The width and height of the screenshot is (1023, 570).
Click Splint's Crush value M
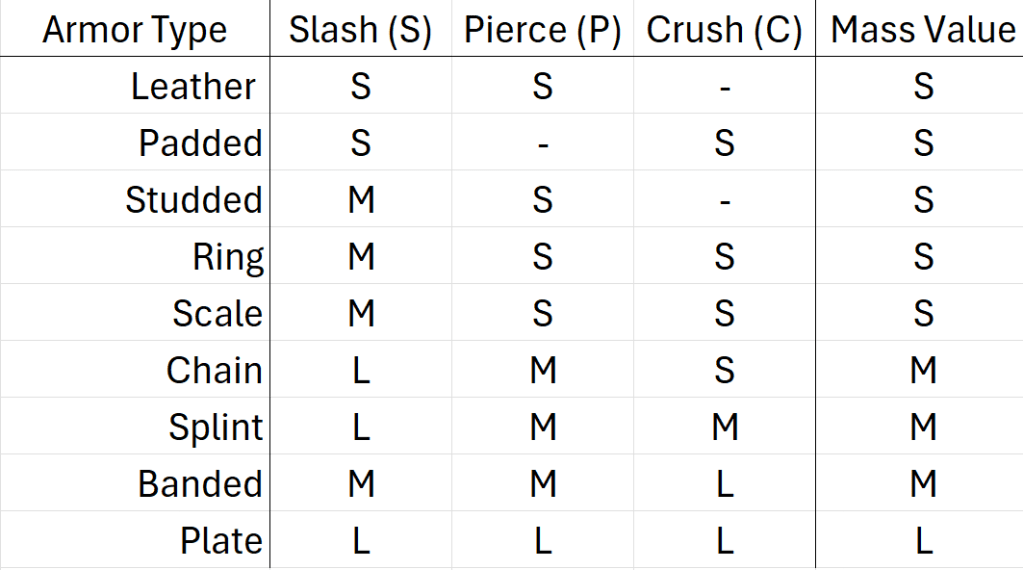pyautogui.click(x=724, y=427)
